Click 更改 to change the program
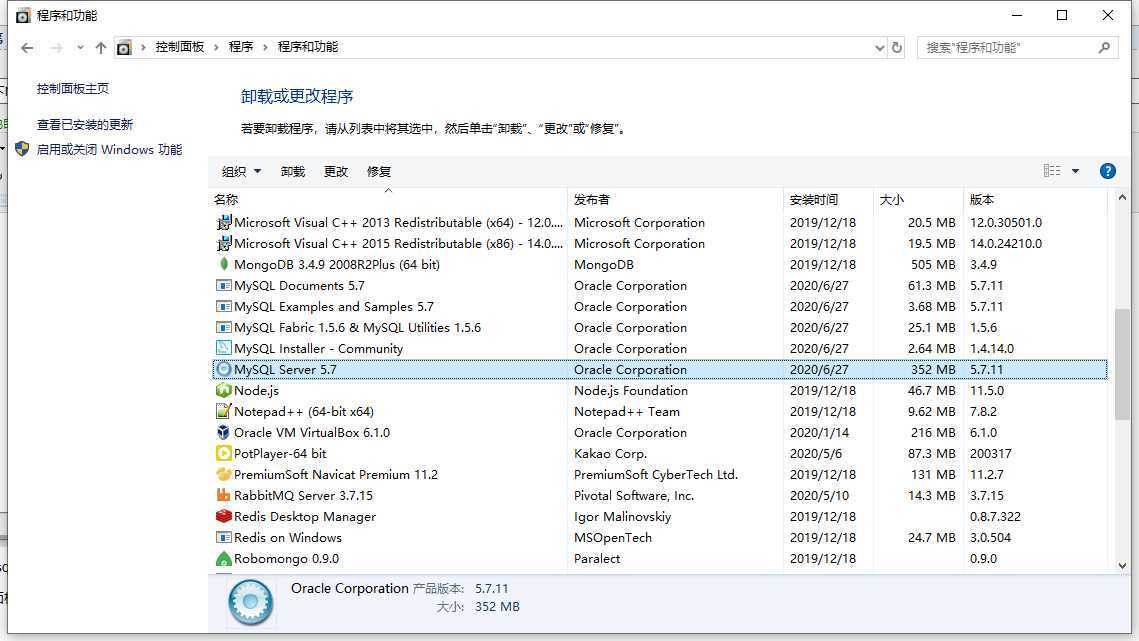 pyautogui.click(x=336, y=172)
